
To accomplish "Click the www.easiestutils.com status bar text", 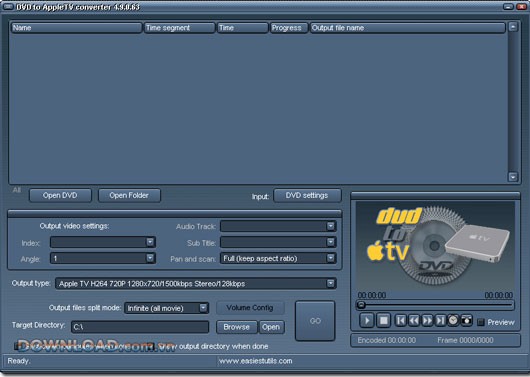I will click(x=256, y=361).
